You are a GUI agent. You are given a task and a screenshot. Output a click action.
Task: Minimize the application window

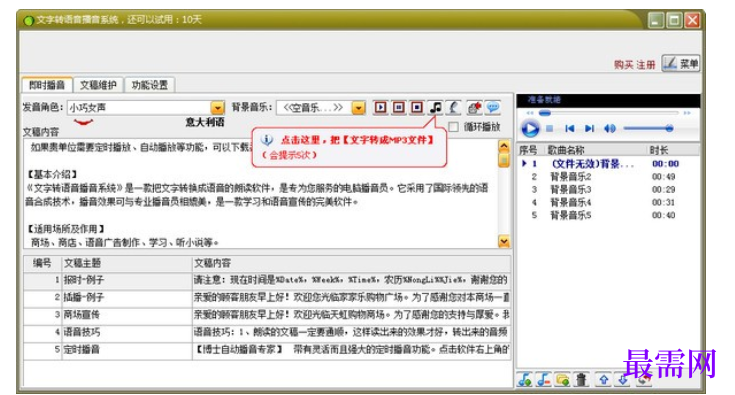pos(656,20)
